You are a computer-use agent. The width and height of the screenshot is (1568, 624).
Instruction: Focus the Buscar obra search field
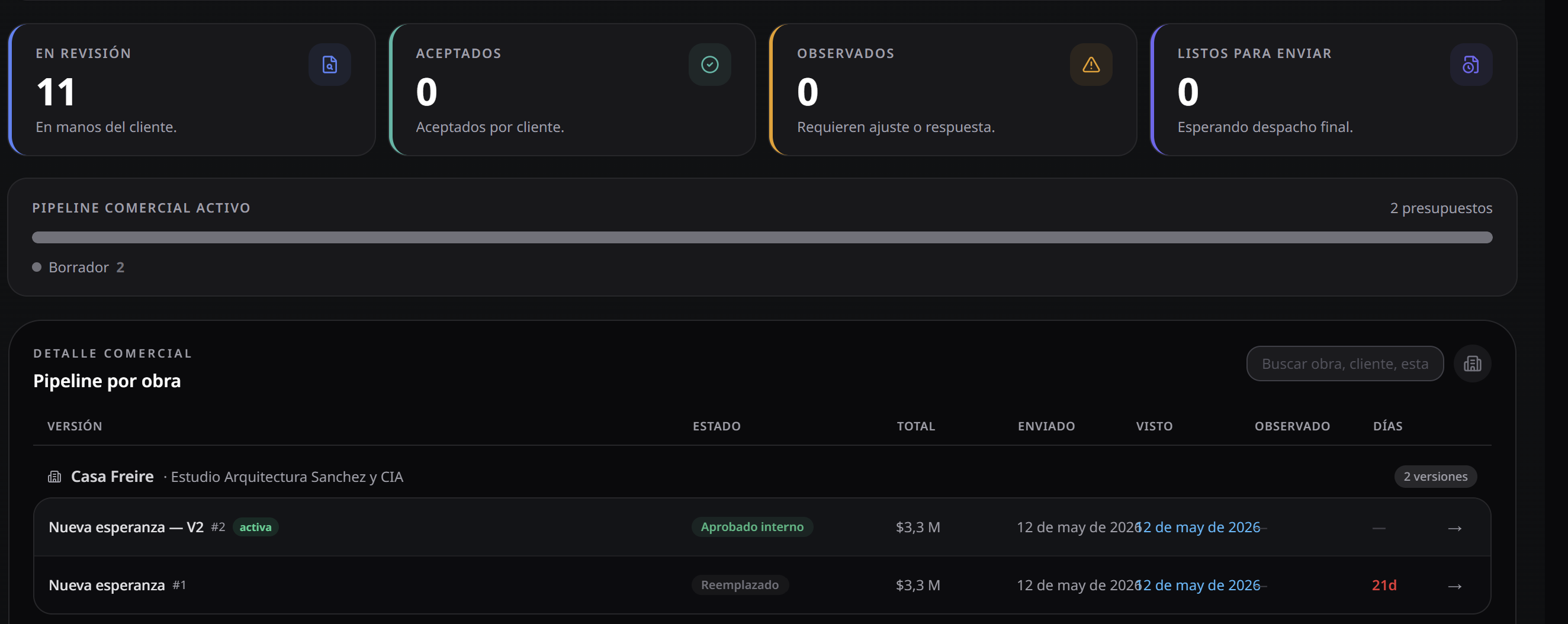point(1345,364)
